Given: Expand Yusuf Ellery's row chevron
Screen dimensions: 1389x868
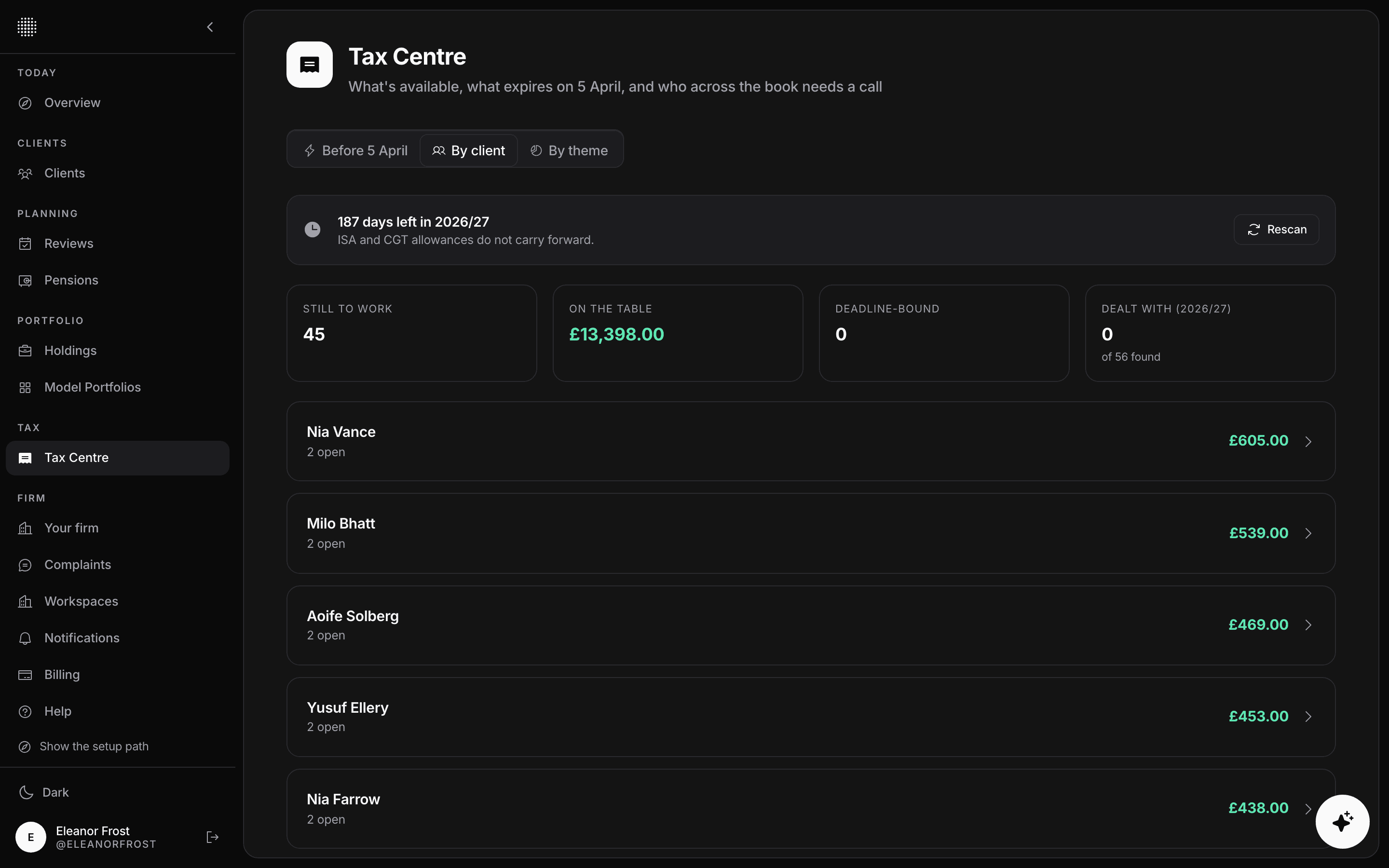Looking at the screenshot, I should pyautogui.click(x=1308, y=717).
